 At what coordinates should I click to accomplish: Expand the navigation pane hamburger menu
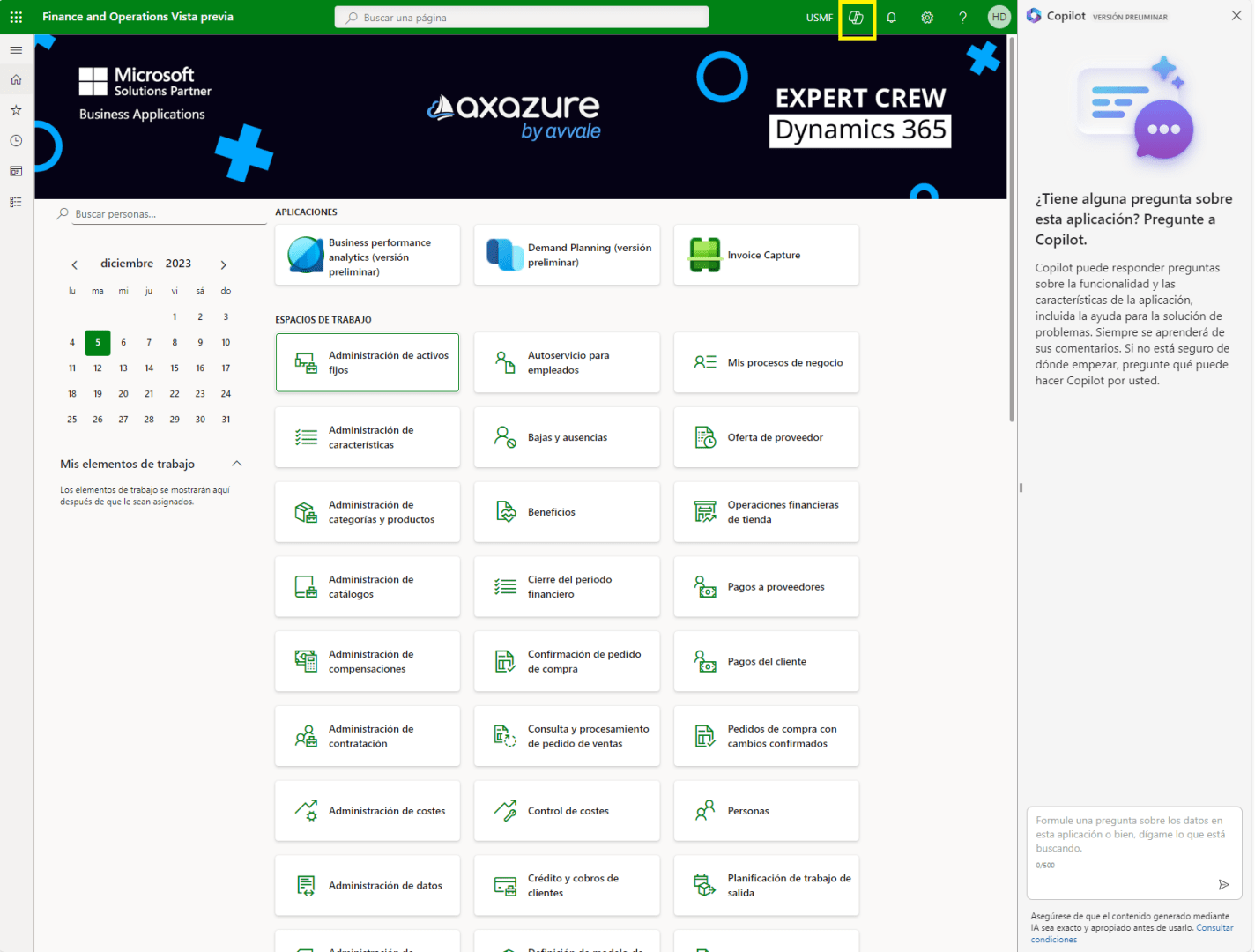coord(16,50)
